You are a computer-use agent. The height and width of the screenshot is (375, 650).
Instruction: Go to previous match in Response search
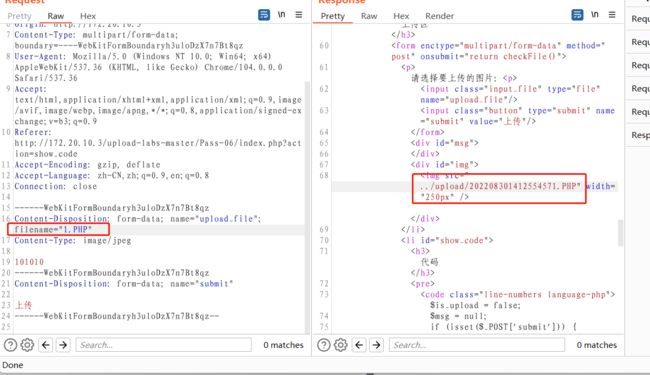click(x=359, y=345)
